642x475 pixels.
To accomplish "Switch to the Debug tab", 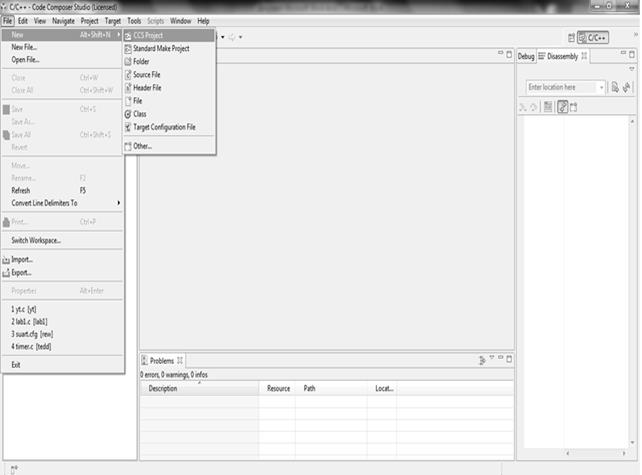I will click(526, 57).
